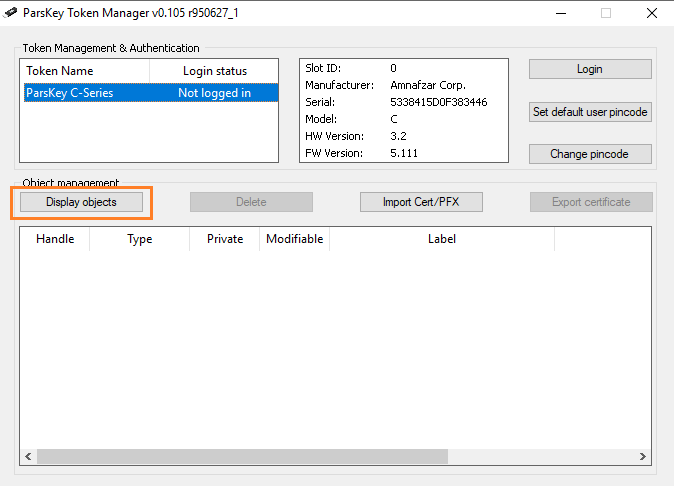This screenshot has width=674, height=486.
Task: Click Set default user pincode button
Action: [590, 112]
